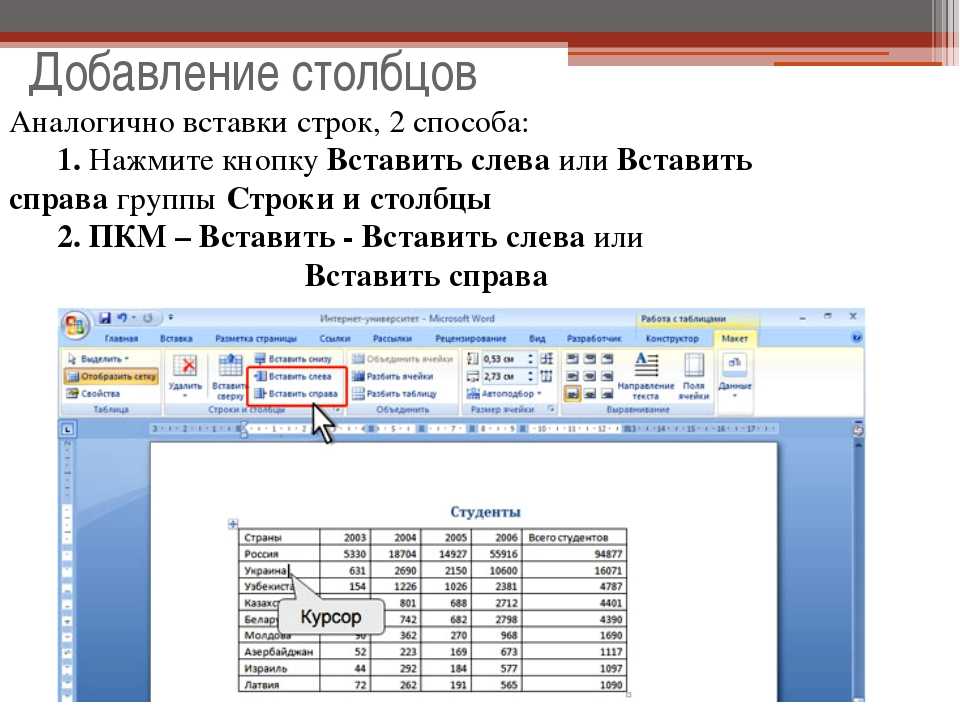Click the Вставить сверху icon
This screenshot has width=960, height=720.
click(x=230, y=366)
